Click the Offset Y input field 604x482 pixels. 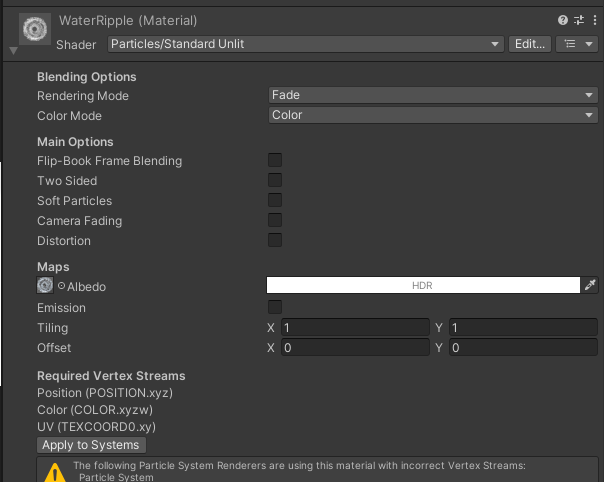pyautogui.click(x=523, y=348)
